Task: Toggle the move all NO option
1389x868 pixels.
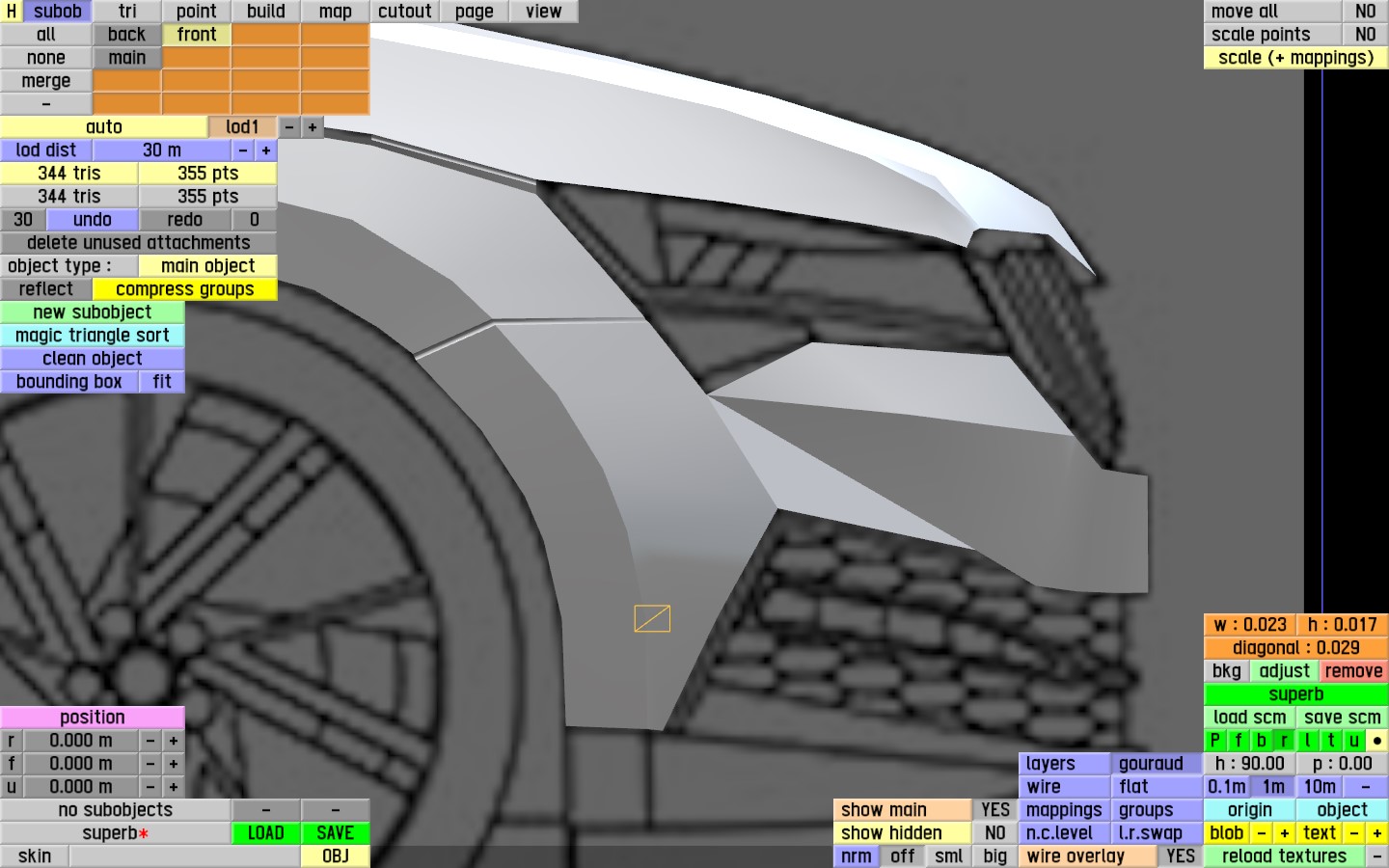Action: [x=1366, y=12]
